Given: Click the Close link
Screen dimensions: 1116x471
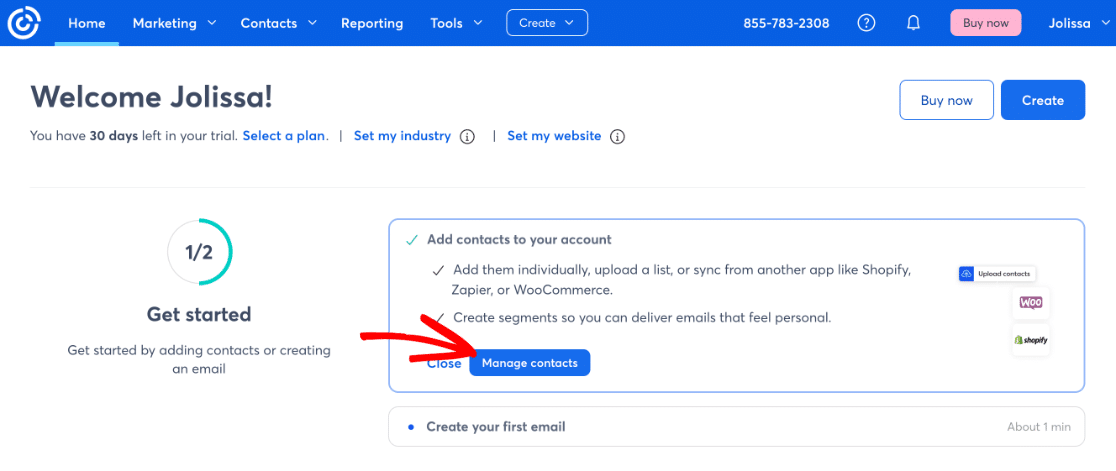Looking at the screenshot, I should tap(444, 363).
